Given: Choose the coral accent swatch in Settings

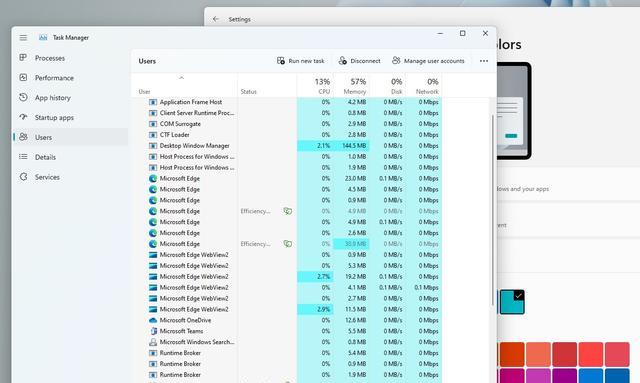Looking at the screenshot, I should coord(538,354).
